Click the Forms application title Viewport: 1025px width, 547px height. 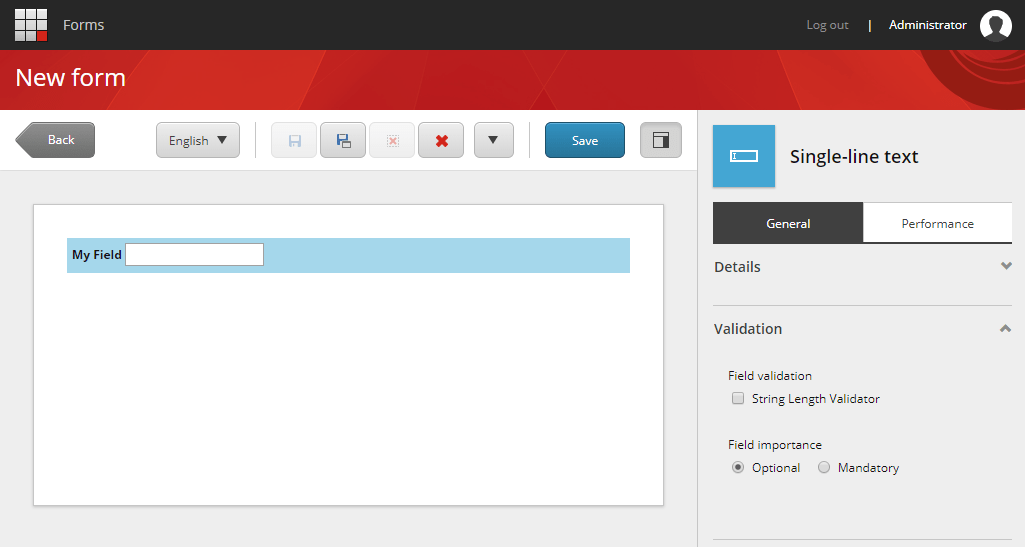[x=84, y=25]
